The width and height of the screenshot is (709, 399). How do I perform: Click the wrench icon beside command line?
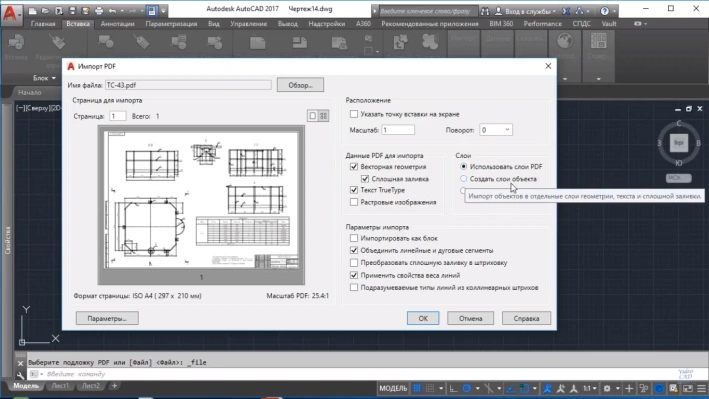click(20, 375)
